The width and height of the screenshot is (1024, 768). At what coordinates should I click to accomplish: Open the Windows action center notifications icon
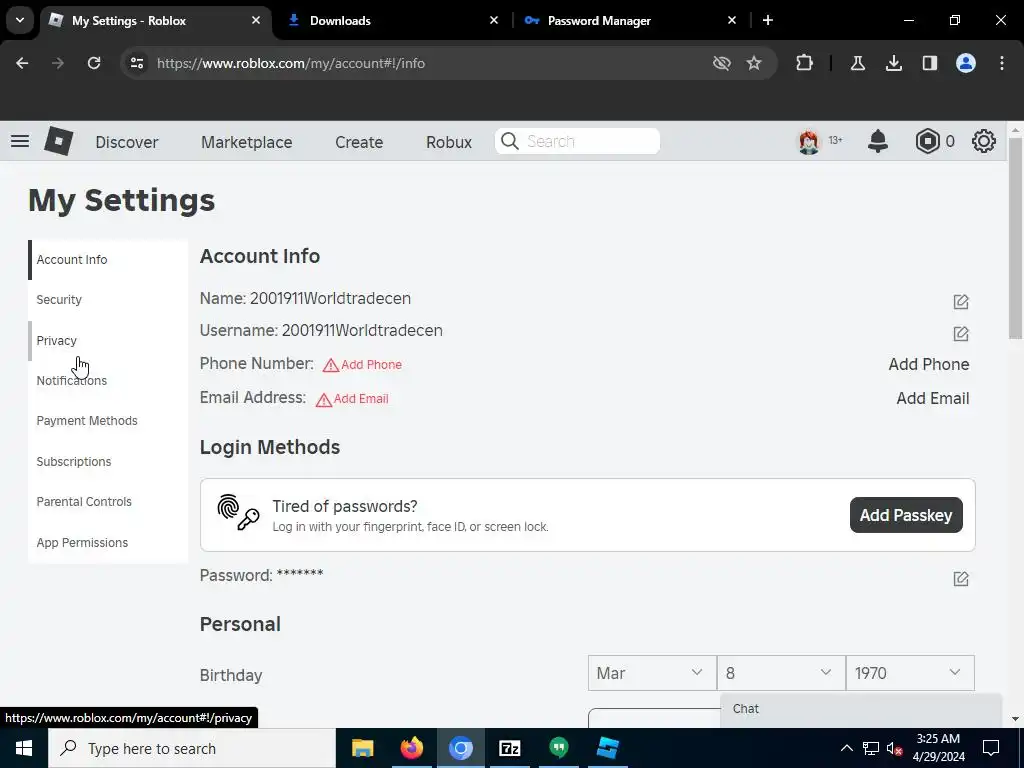(991, 748)
